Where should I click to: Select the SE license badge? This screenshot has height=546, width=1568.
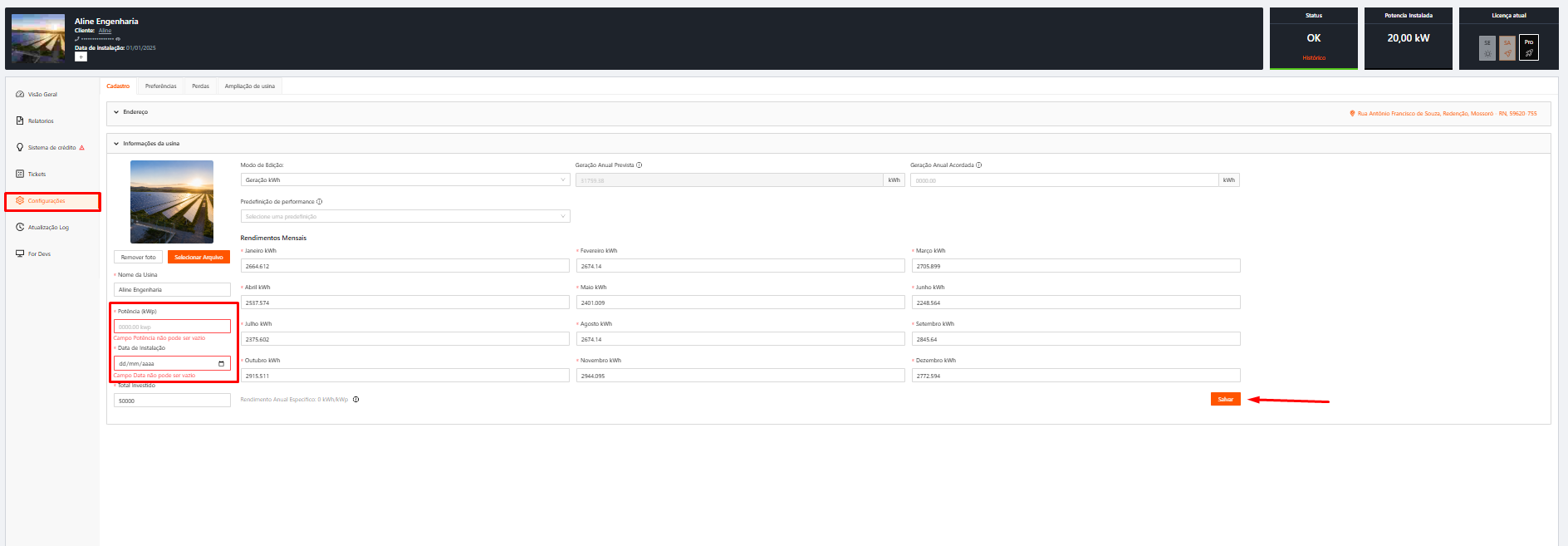pos(1487,47)
